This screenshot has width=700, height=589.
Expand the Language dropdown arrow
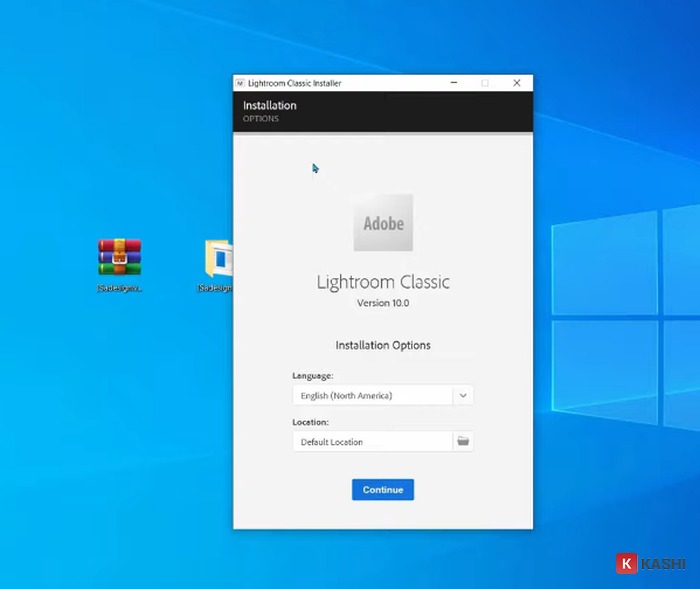point(463,395)
